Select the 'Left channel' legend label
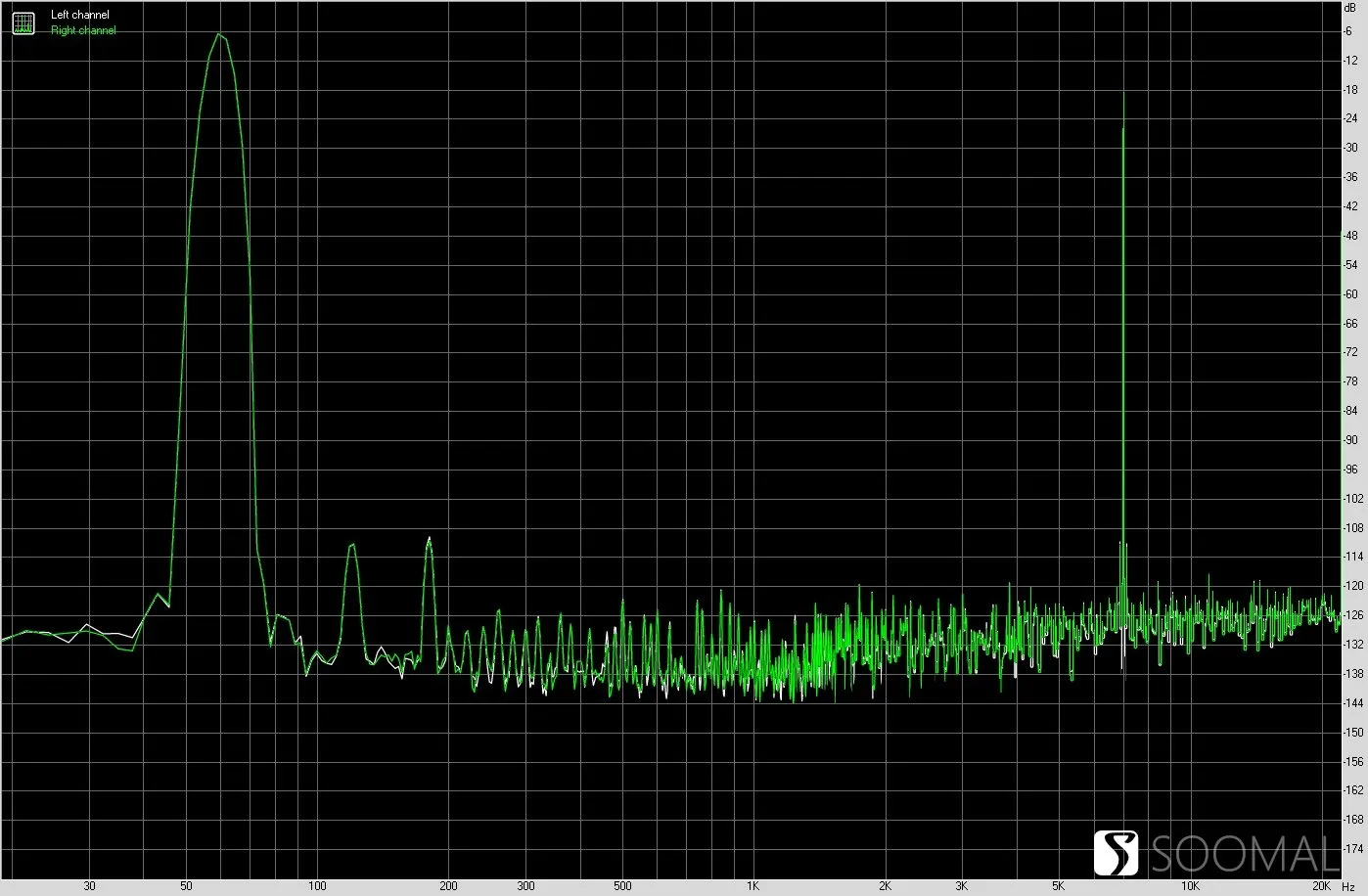1368x896 pixels. pos(80,16)
